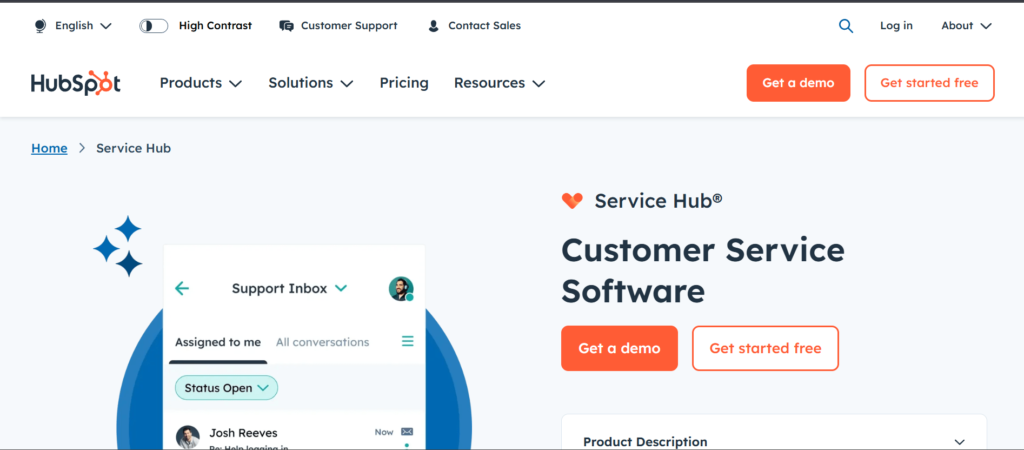Go to the Home breadcrumb link
The width and height of the screenshot is (1024, 450).
tap(49, 148)
